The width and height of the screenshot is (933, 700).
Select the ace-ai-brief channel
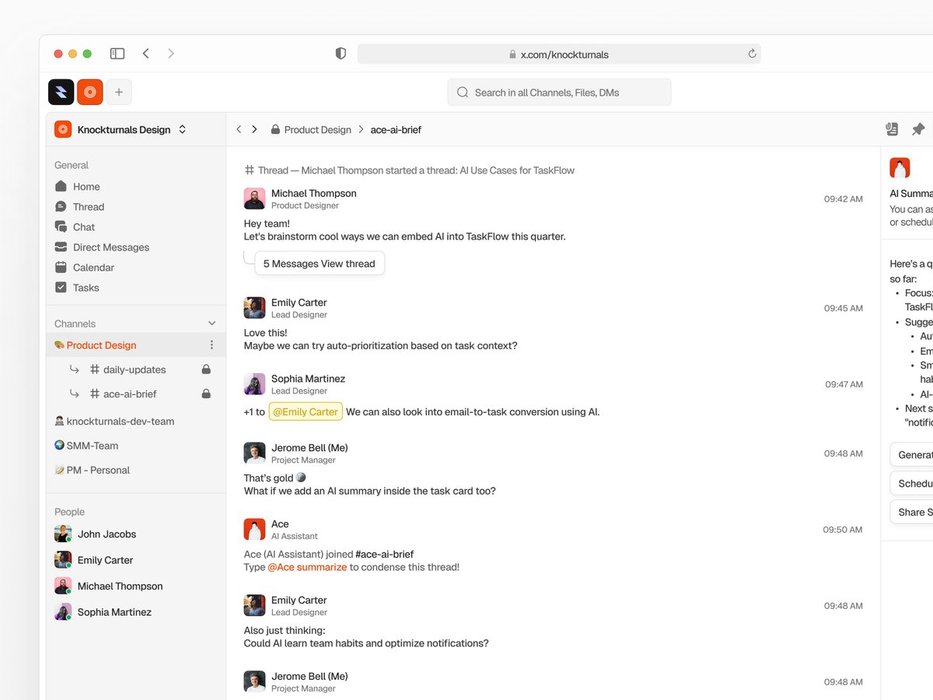130,394
